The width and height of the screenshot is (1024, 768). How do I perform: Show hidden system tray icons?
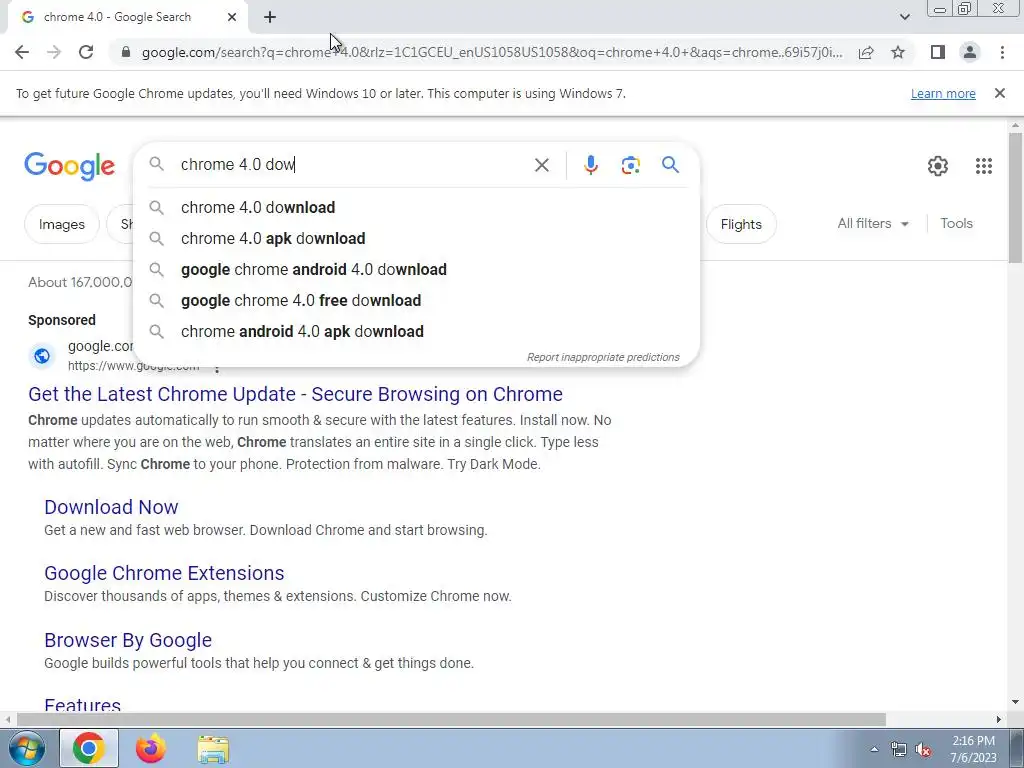pos(874,749)
